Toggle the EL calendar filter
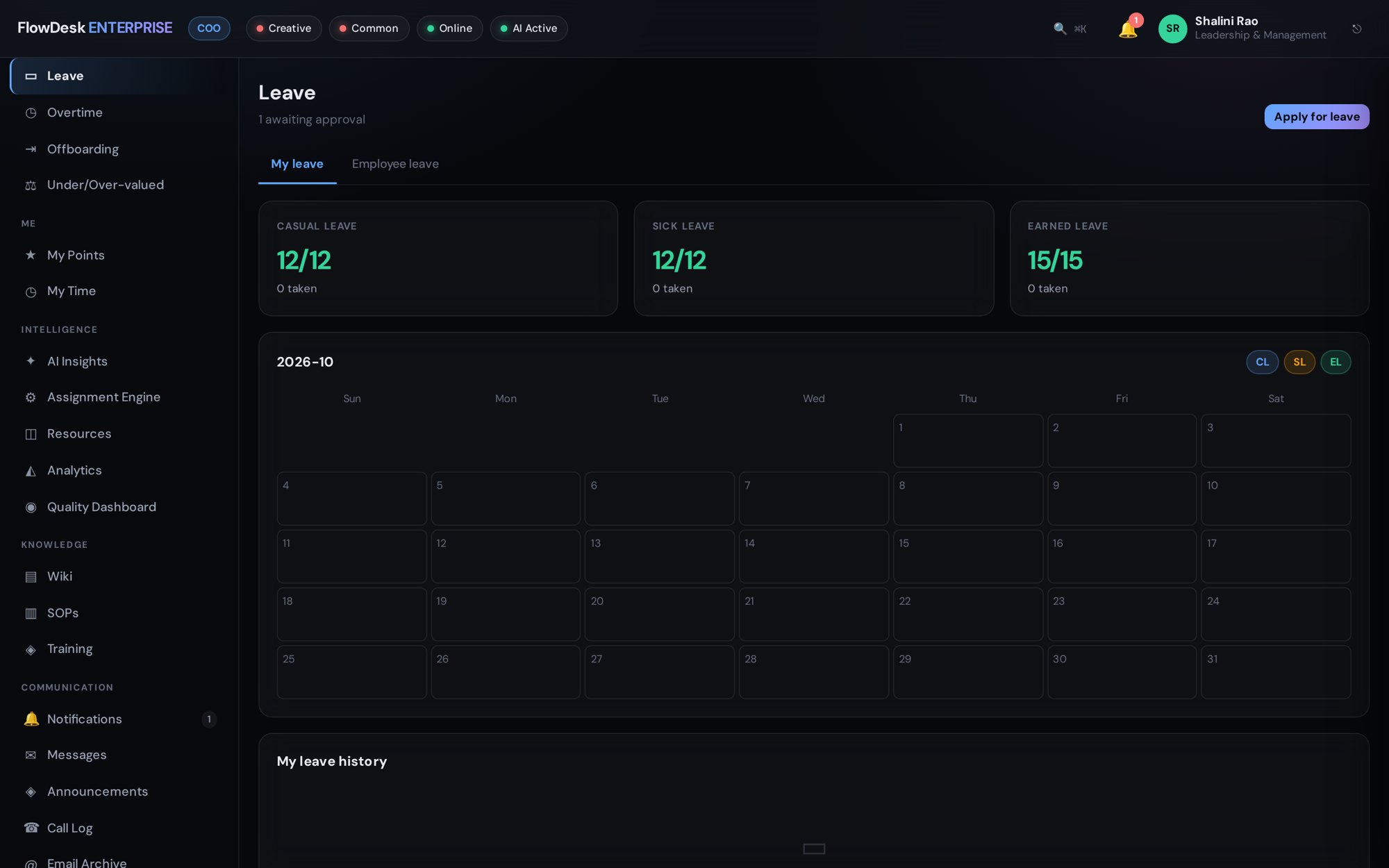This screenshot has height=868, width=1389. [x=1336, y=362]
